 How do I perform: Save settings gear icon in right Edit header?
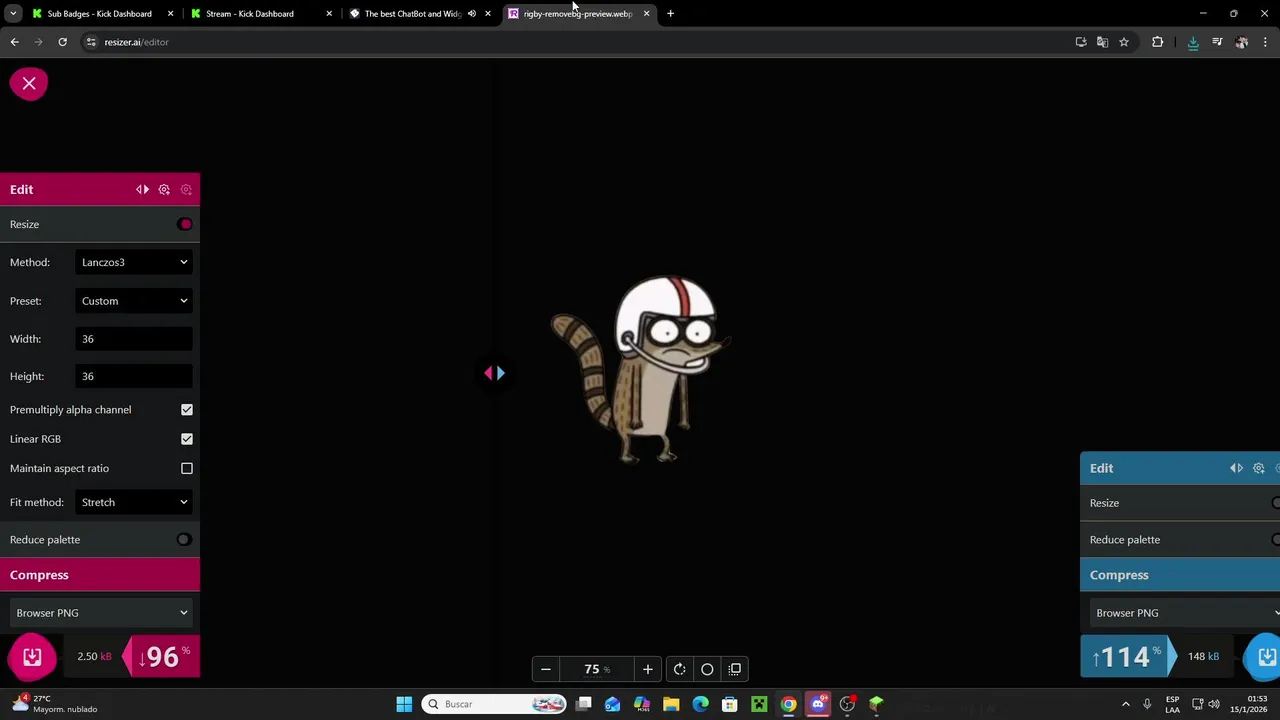click(x=1259, y=468)
